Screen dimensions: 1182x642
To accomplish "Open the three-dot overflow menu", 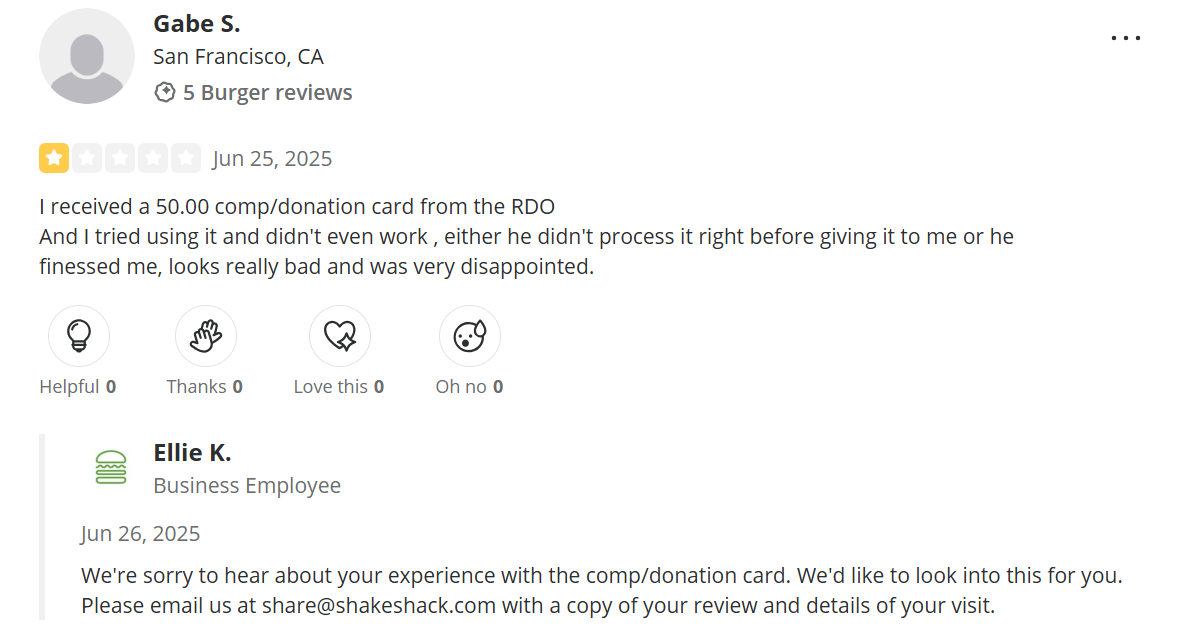I will (1126, 37).
